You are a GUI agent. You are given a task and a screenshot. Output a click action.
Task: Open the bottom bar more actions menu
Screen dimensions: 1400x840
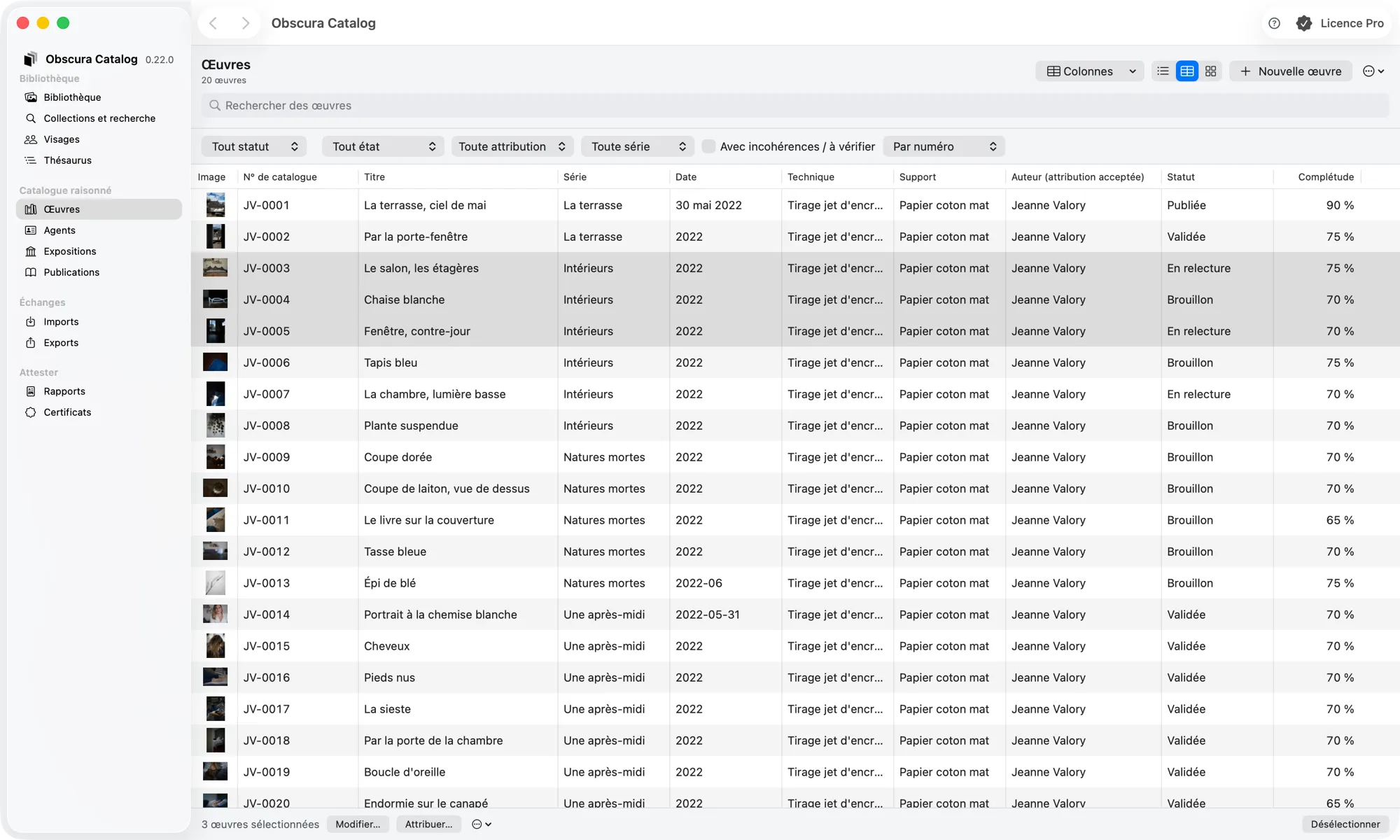pos(482,825)
